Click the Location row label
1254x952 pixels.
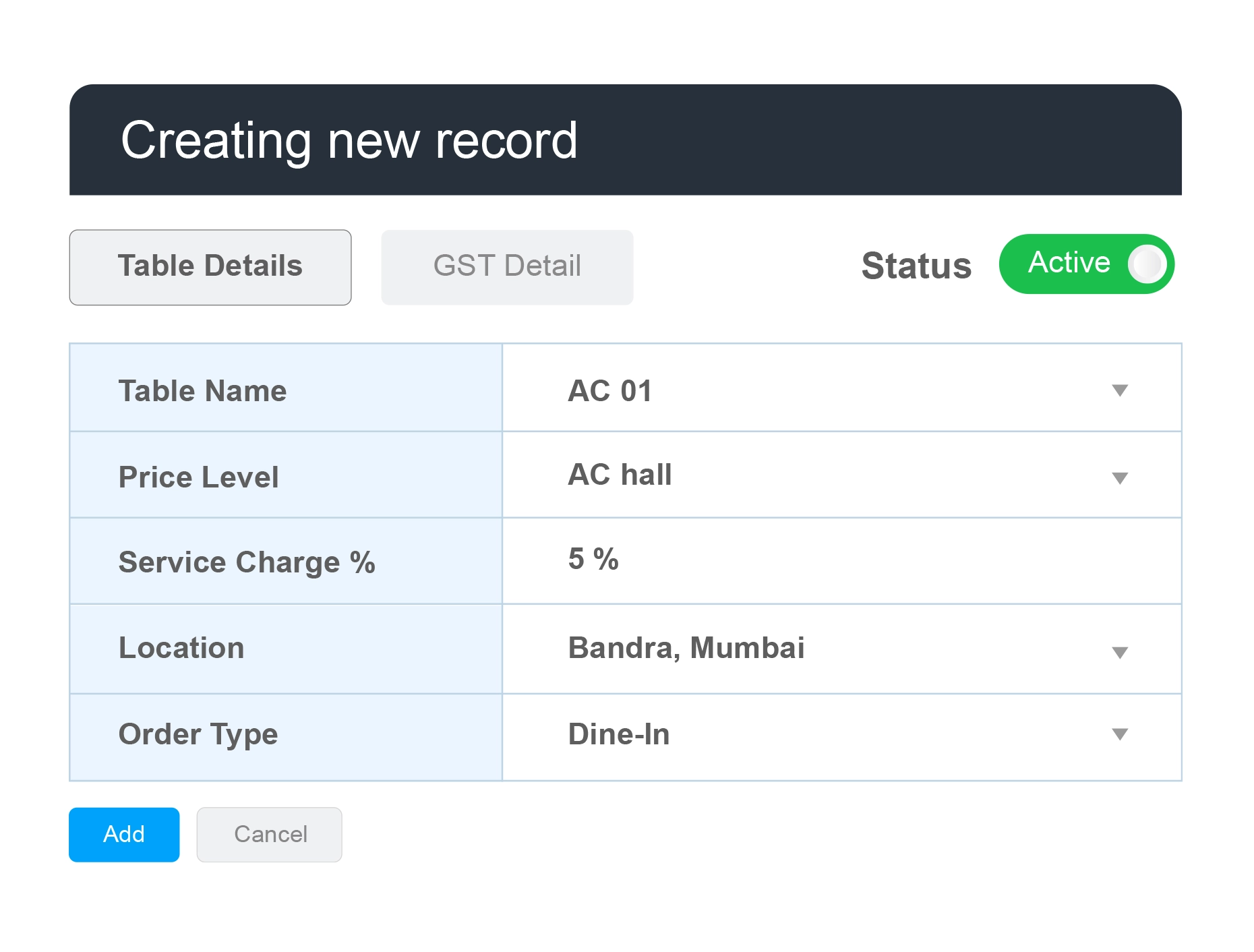181,648
